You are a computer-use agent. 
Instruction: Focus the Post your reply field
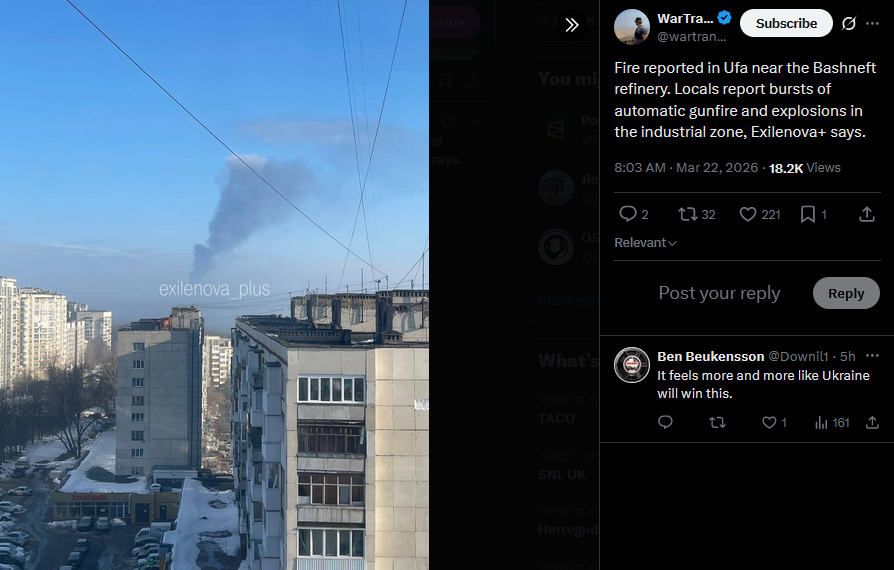tap(720, 293)
